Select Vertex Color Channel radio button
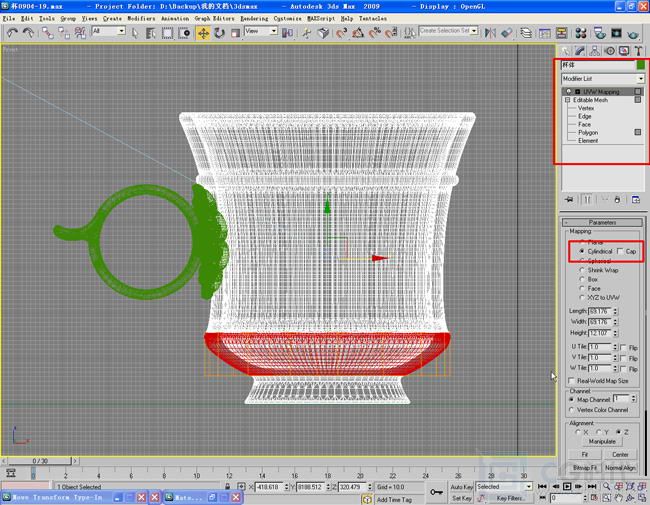The image size is (650, 505). pyautogui.click(x=572, y=410)
